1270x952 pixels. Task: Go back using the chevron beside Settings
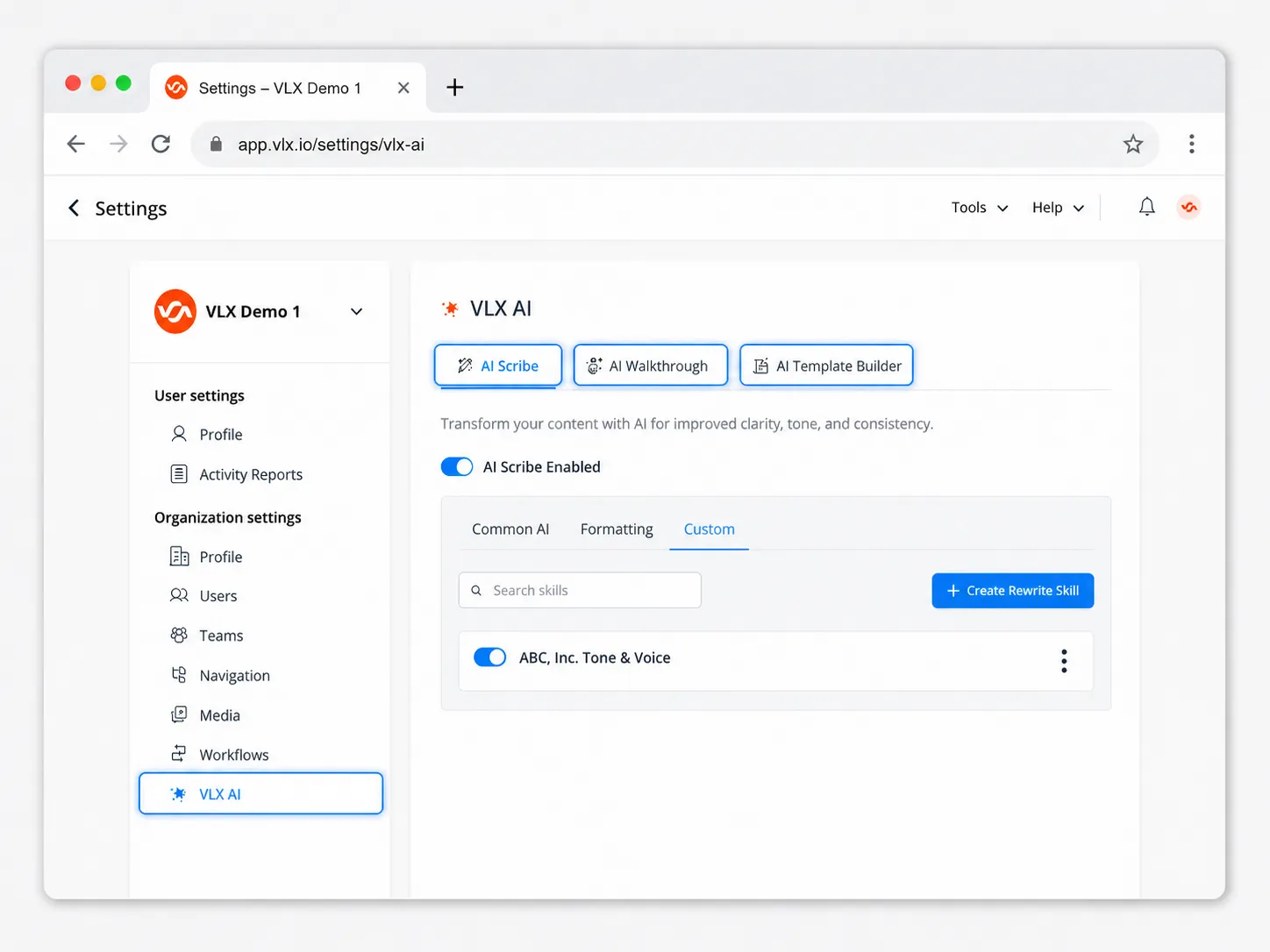74,208
